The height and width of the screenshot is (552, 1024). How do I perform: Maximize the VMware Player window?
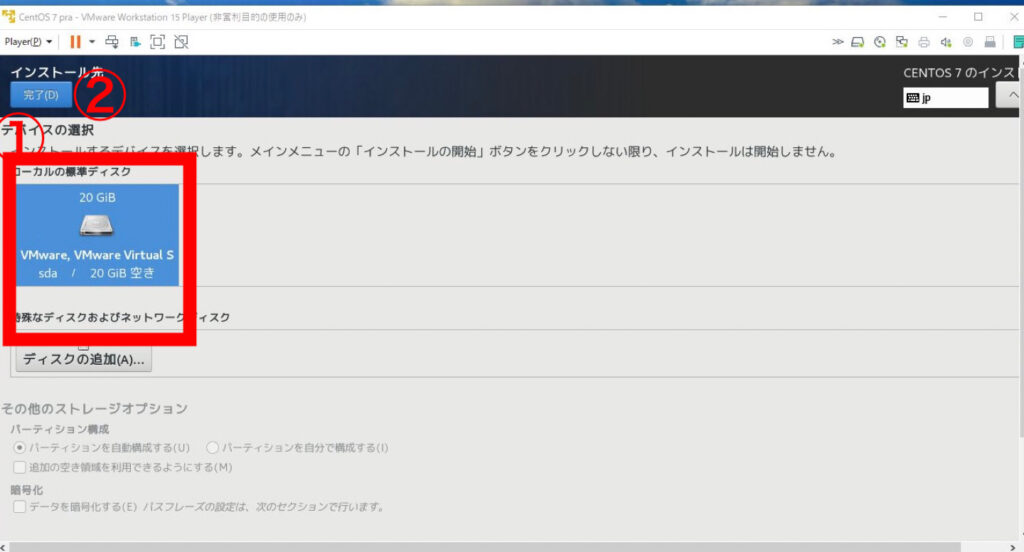pyautogui.click(x=978, y=17)
